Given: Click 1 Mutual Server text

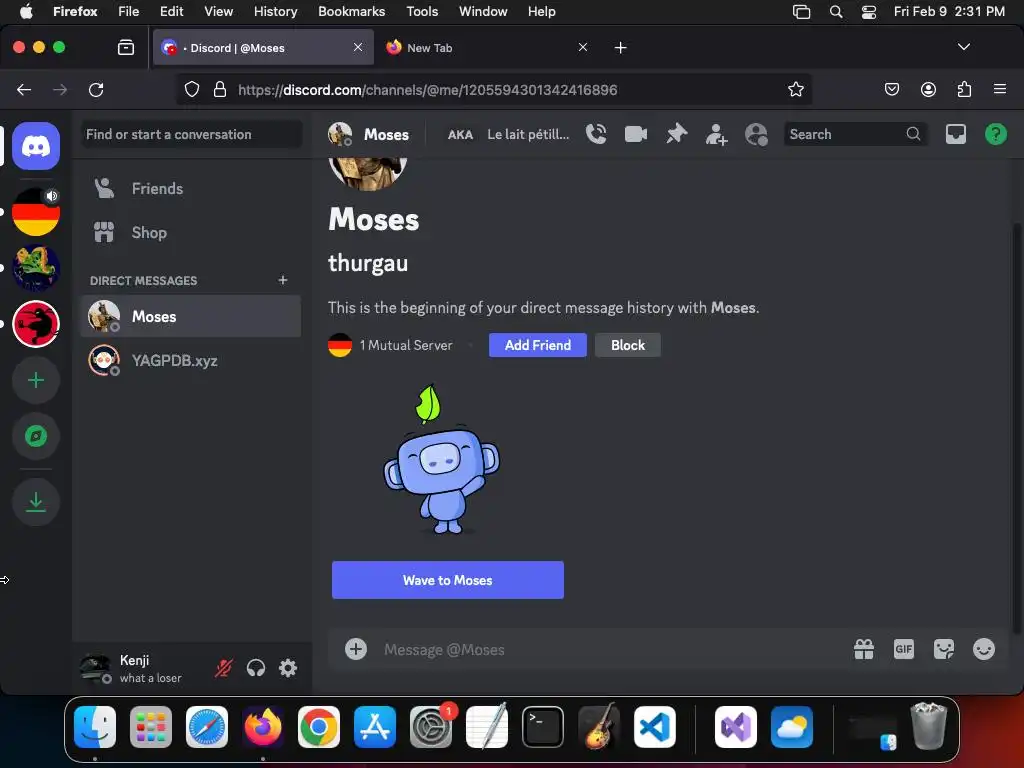Looking at the screenshot, I should pos(406,345).
